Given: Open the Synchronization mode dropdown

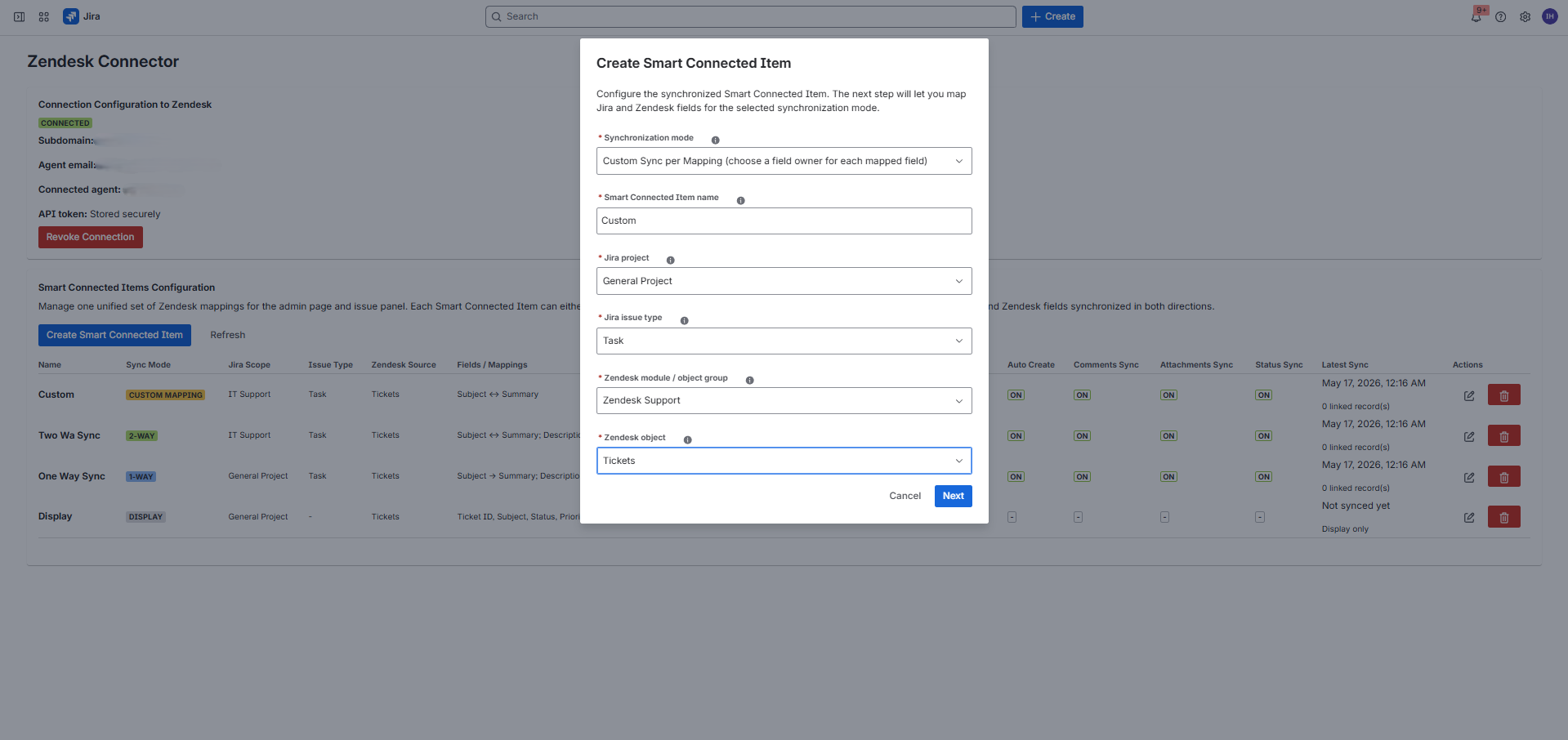Looking at the screenshot, I should click(784, 161).
